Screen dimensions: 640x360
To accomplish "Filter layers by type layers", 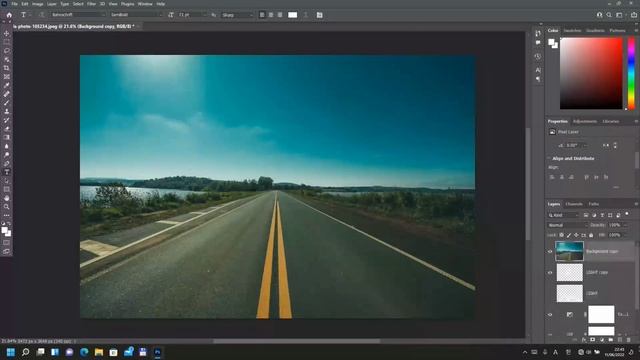I will tap(602, 215).
